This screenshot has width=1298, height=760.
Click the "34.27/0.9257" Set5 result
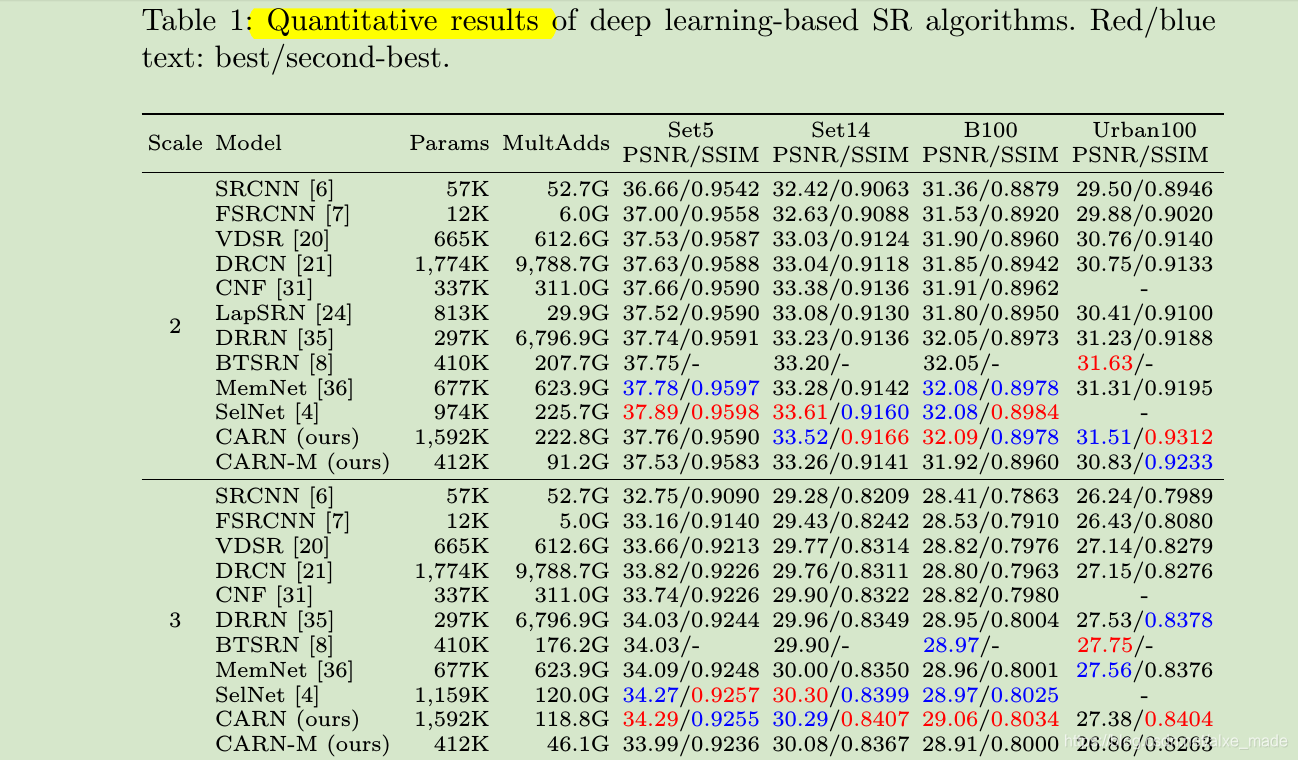691,695
